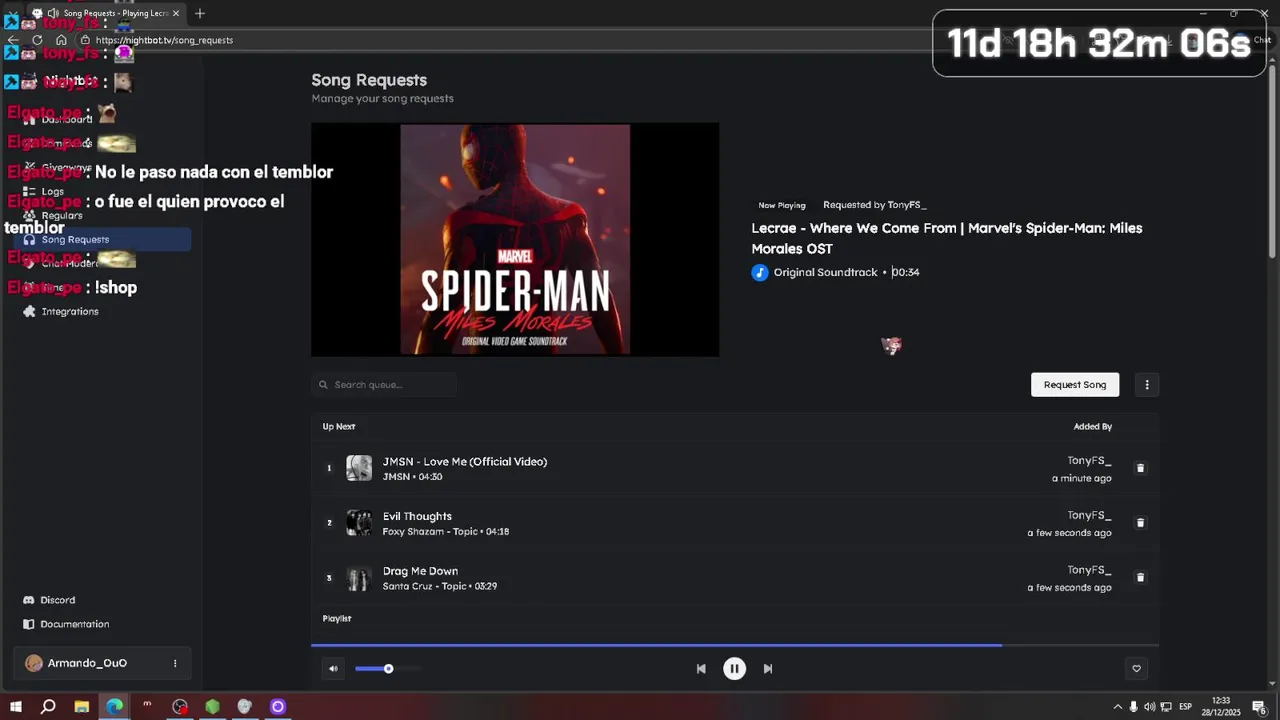Open JMSN - Love Me (Official Video) title
The image size is (1280, 720).
(x=465, y=462)
